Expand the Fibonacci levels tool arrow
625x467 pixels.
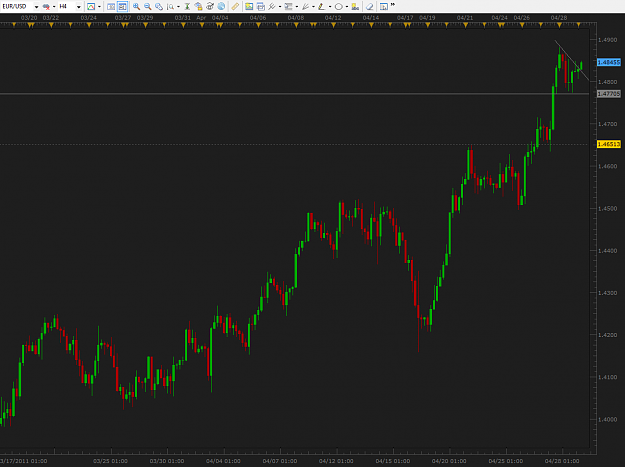click(x=297, y=7)
